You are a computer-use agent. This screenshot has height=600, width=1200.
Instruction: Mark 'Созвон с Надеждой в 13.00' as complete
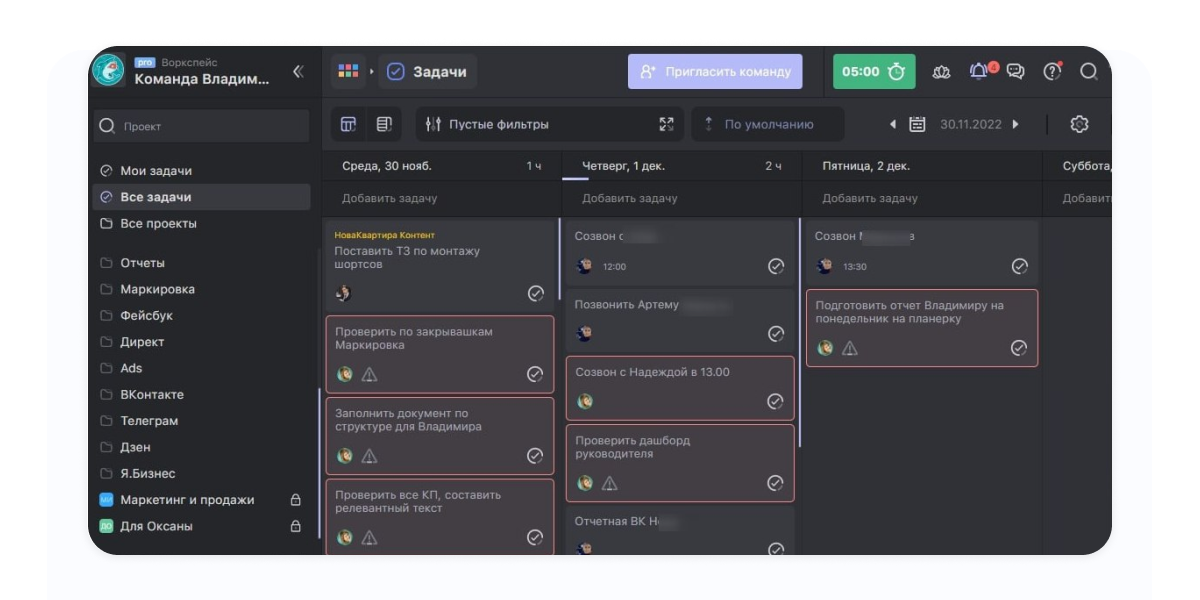click(x=775, y=401)
